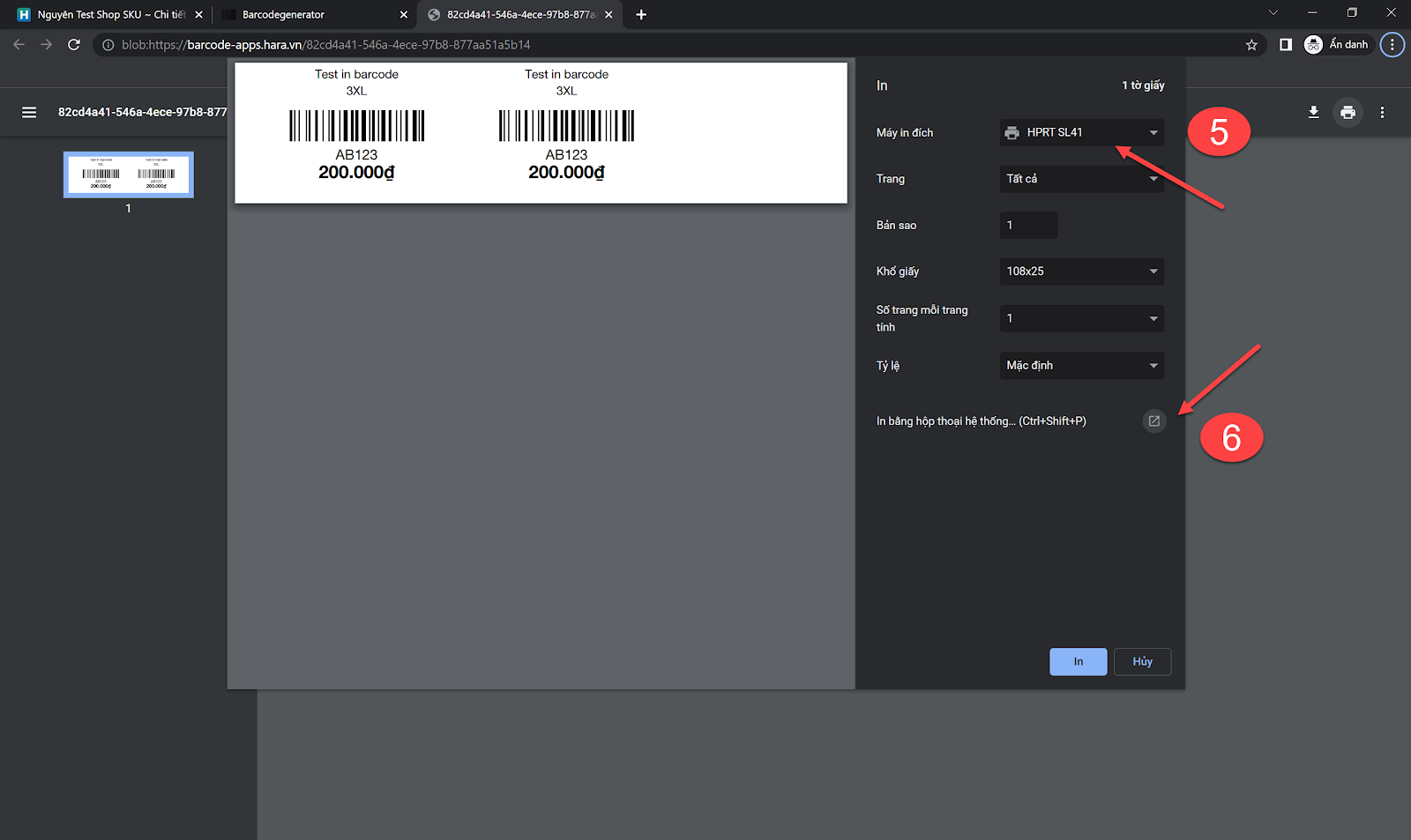The width and height of the screenshot is (1411, 840).
Task: Download the barcode PDF file
Action: coord(1313,112)
